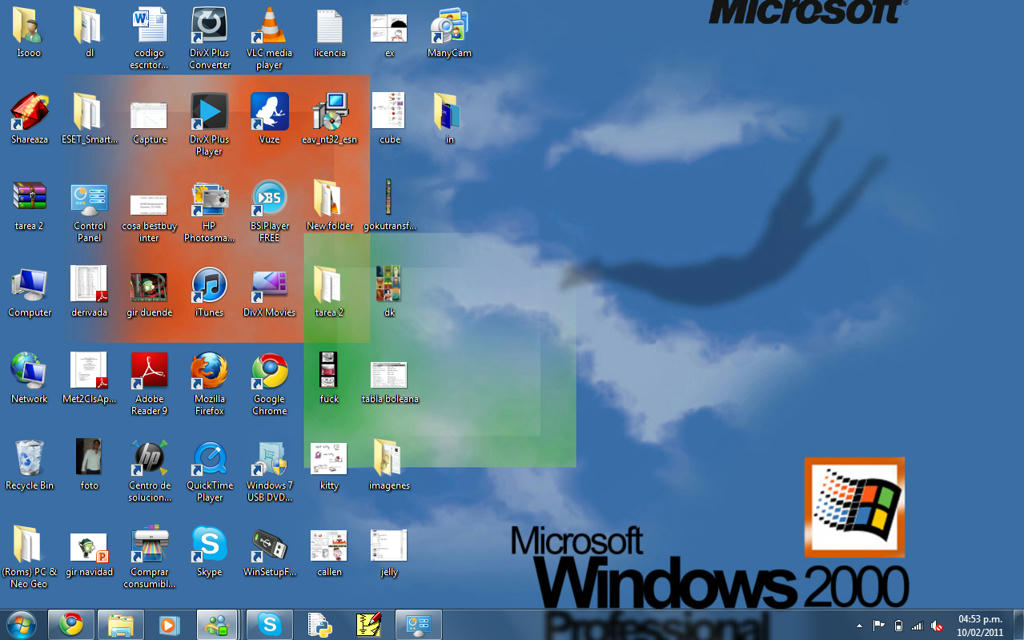Image resolution: width=1024 pixels, height=640 pixels.
Task: Select the Recycle Bin icon
Action: tap(29, 460)
